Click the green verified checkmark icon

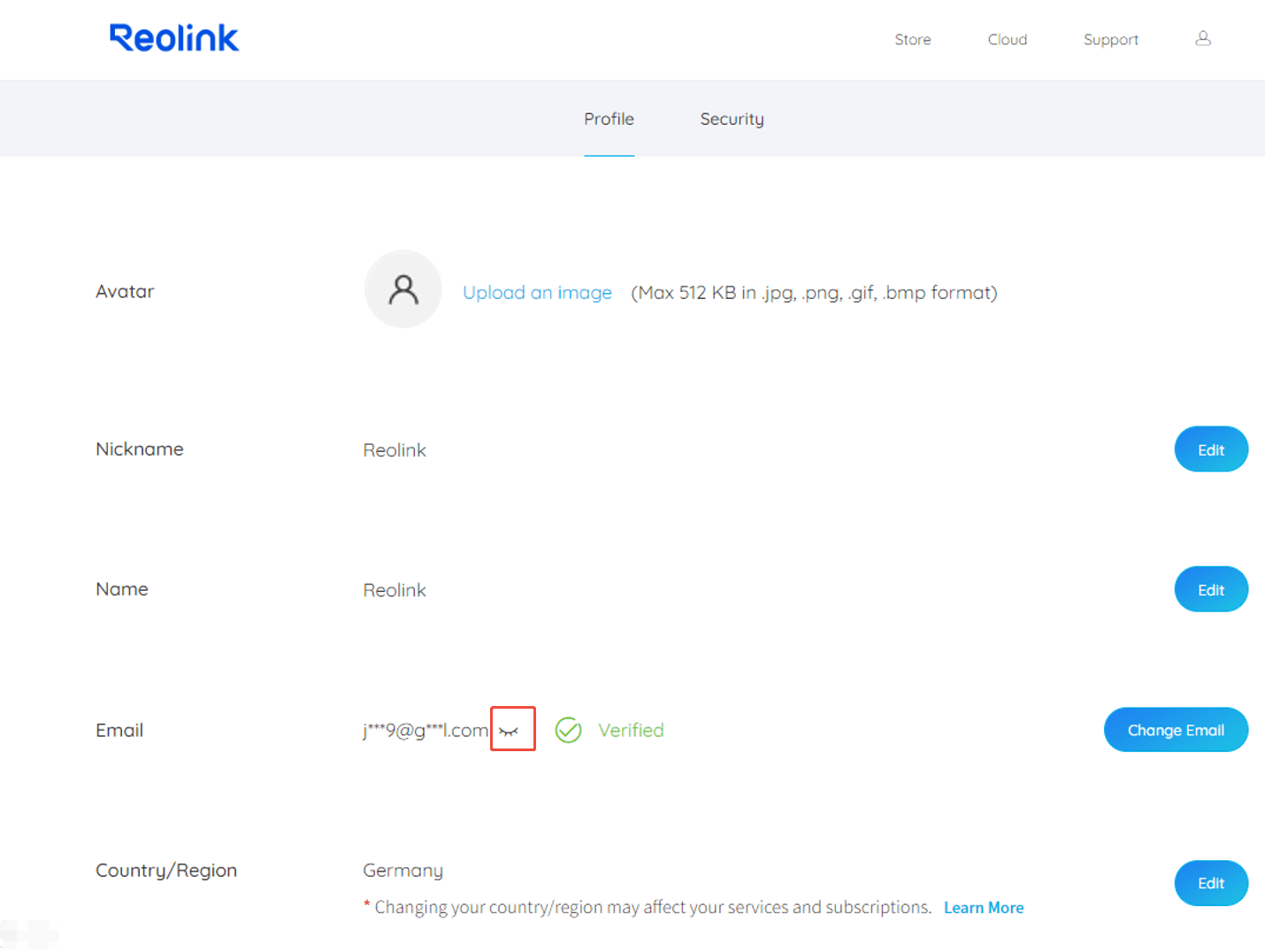click(568, 730)
